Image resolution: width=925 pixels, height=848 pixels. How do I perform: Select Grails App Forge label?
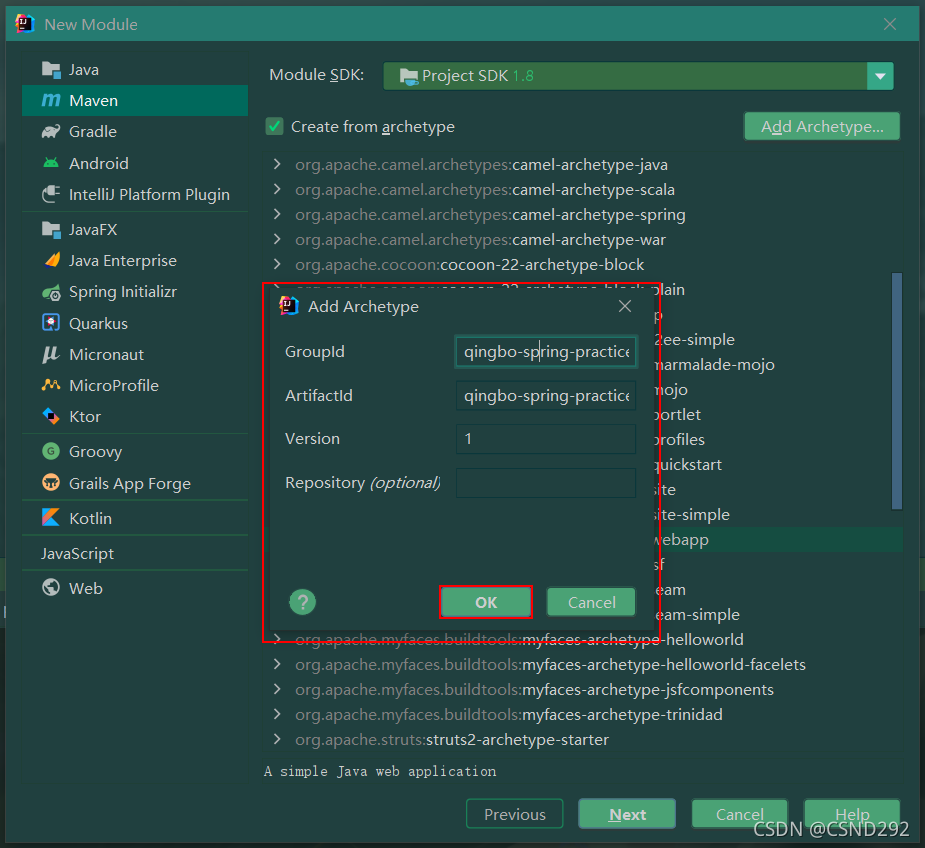[x=130, y=484]
